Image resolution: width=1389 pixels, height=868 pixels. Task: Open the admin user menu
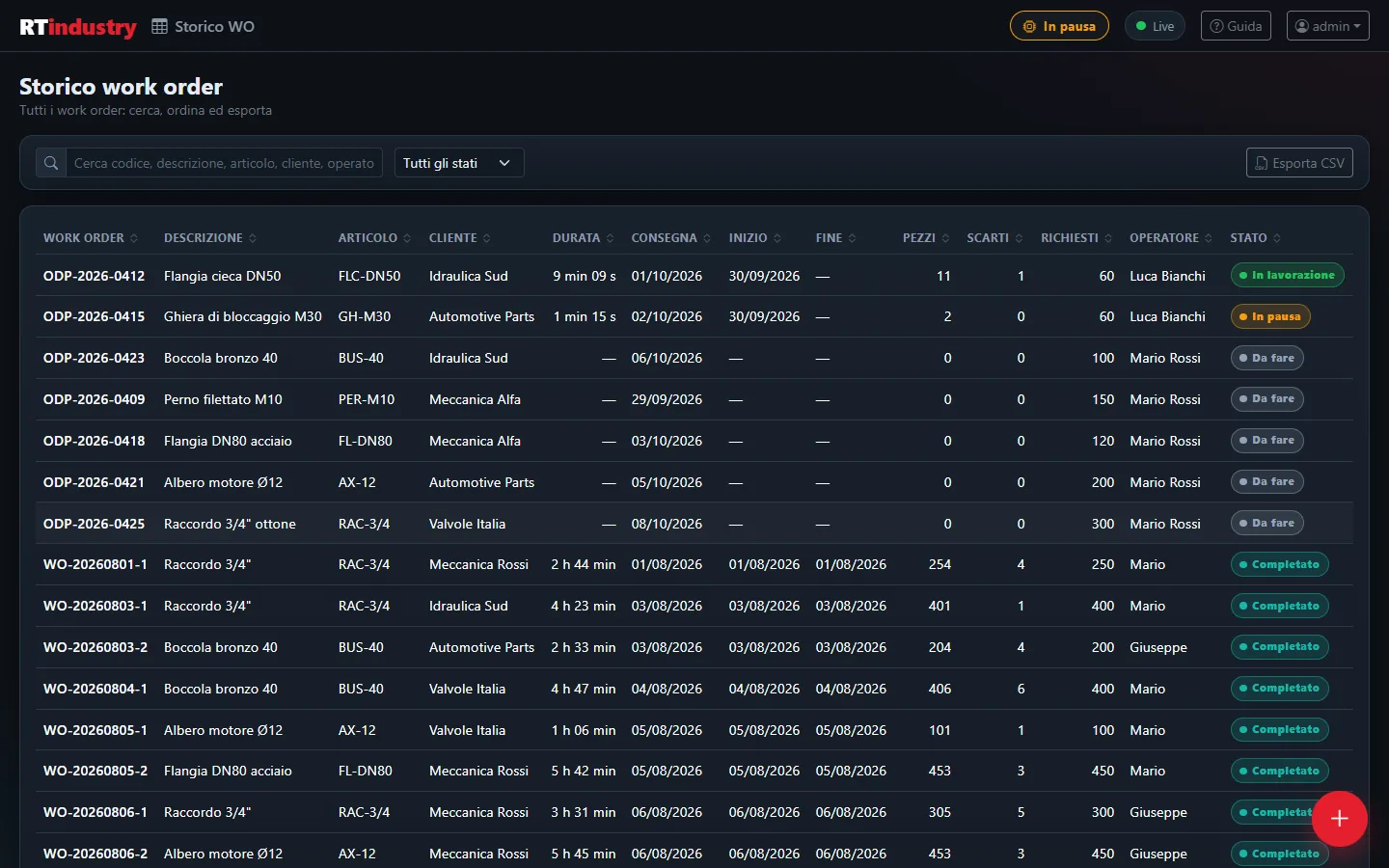(1327, 26)
